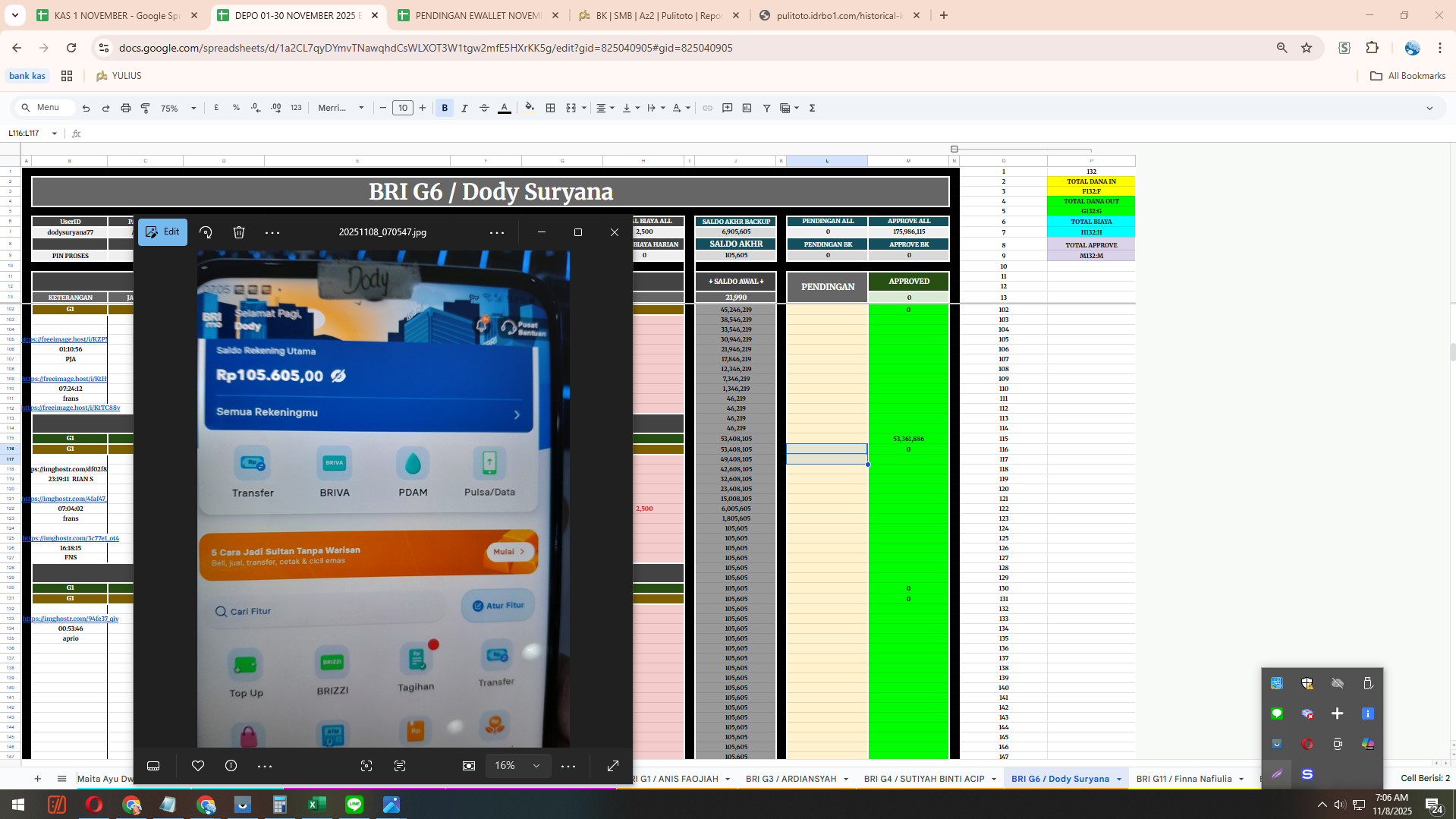Increase decimal places
This screenshot has height=819, width=1456.
click(x=275, y=108)
